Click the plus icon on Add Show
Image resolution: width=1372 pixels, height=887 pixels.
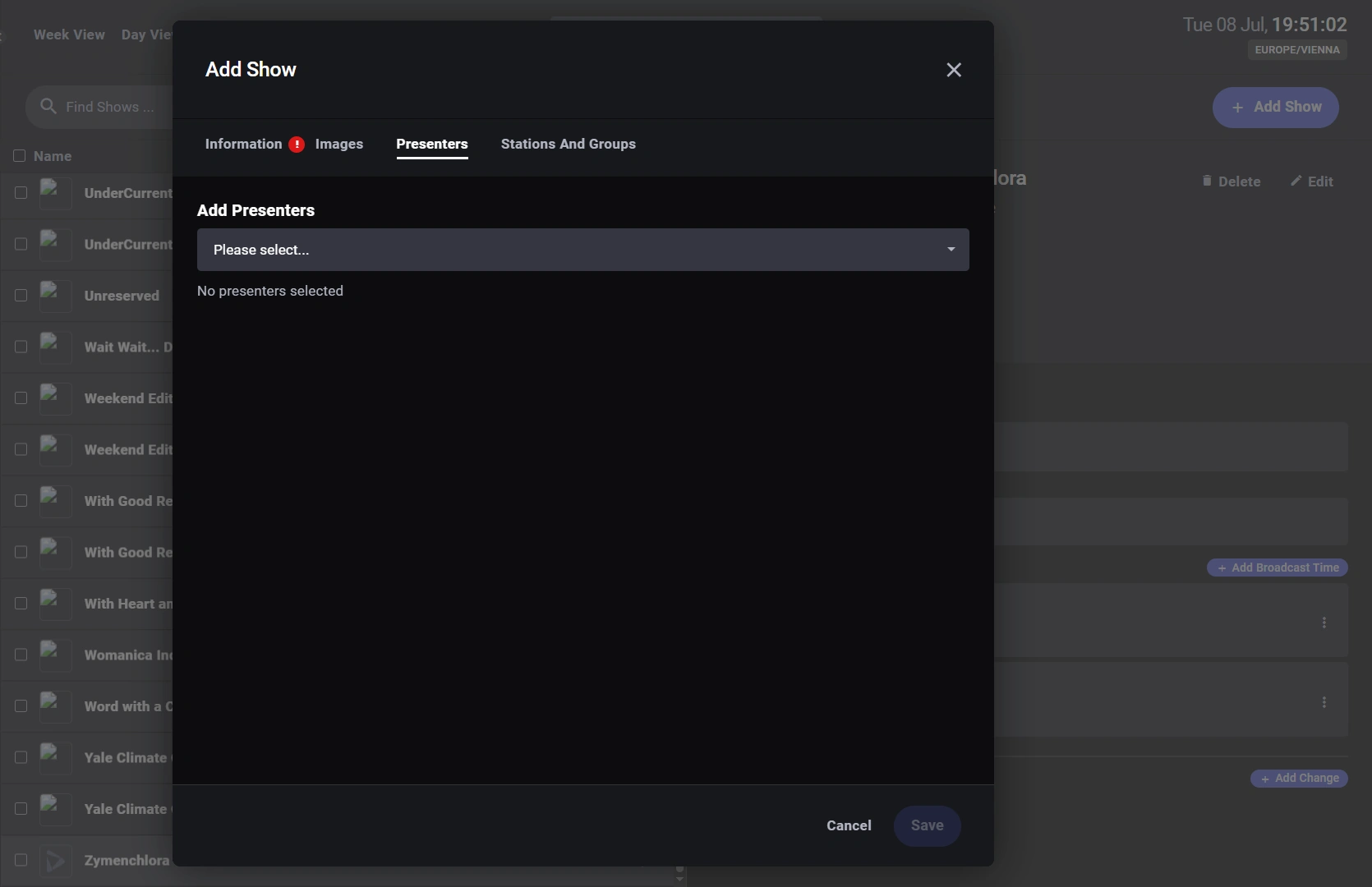pos(1237,108)
